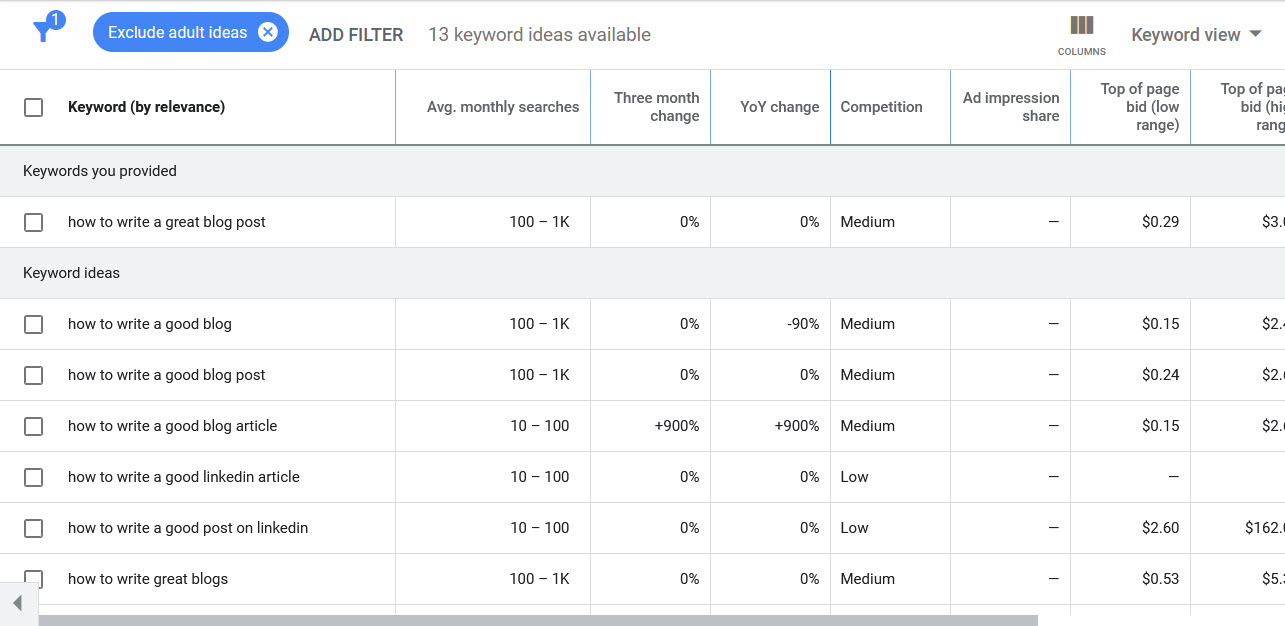The height and width of the screenshot is (626, 1285).
Task: Select checkbox for how to write great blogs
Action: (x=33, y=579)
